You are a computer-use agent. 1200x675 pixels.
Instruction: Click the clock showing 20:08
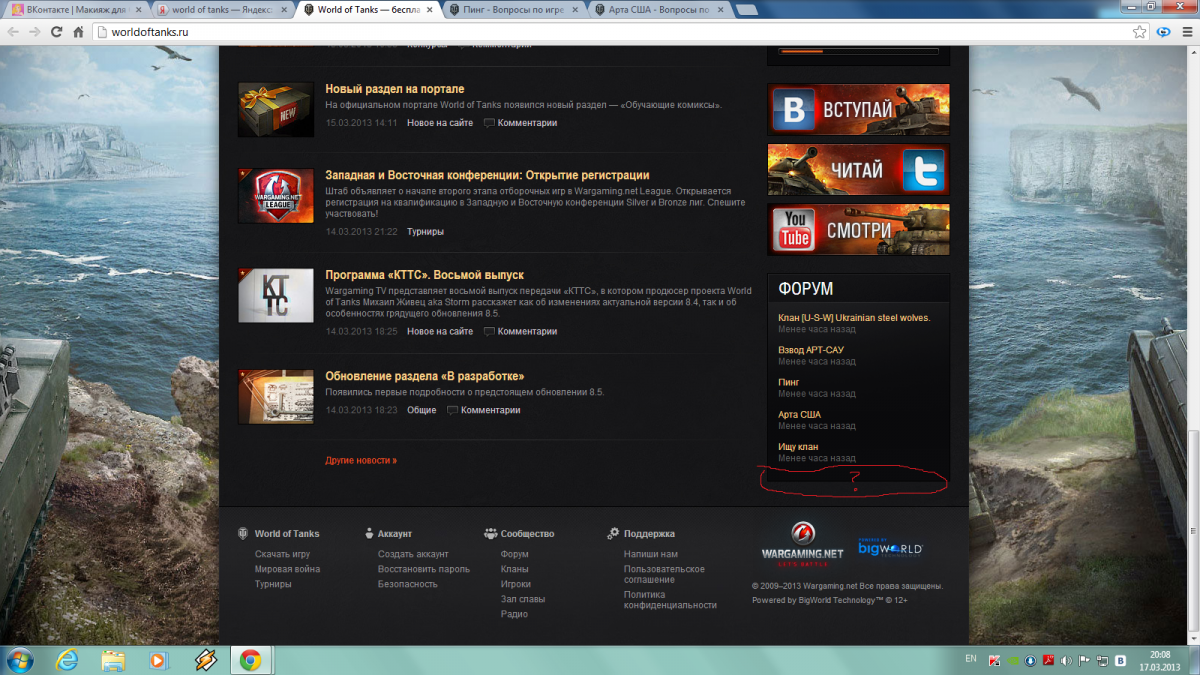1159,654
